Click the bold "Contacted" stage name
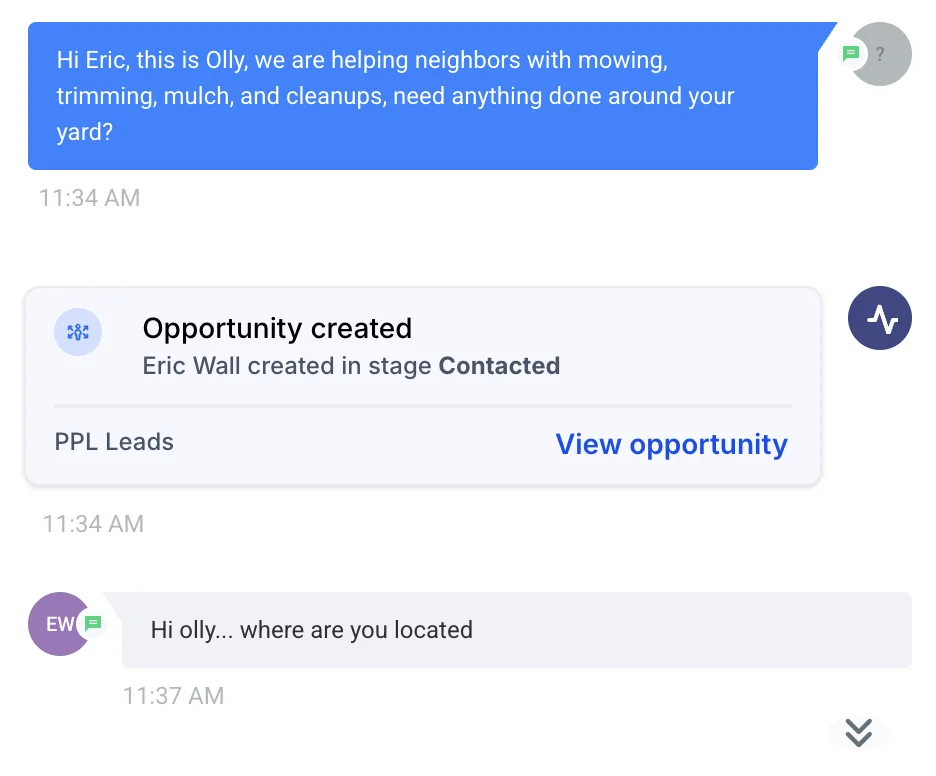The image size is (936, 776). [x=499, y=366]
